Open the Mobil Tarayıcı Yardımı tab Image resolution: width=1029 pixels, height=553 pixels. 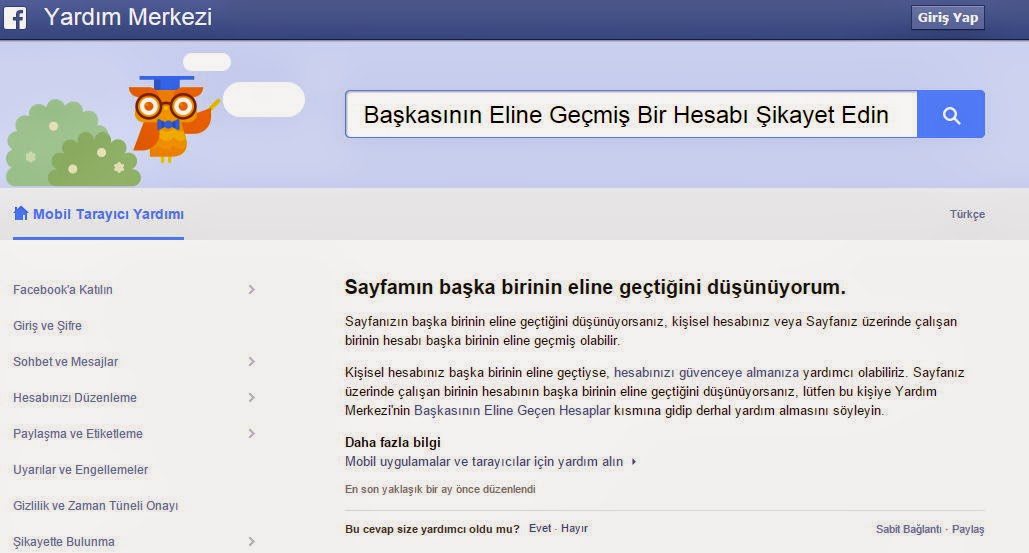point(98,215)
